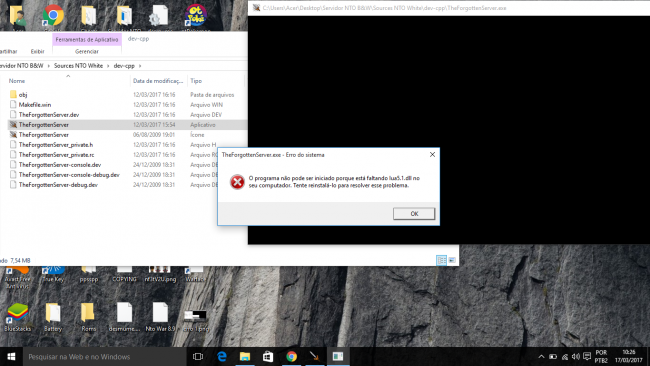650x366 pixels.
Task: Click the console window title bar icon
Action: coord(256,8)
